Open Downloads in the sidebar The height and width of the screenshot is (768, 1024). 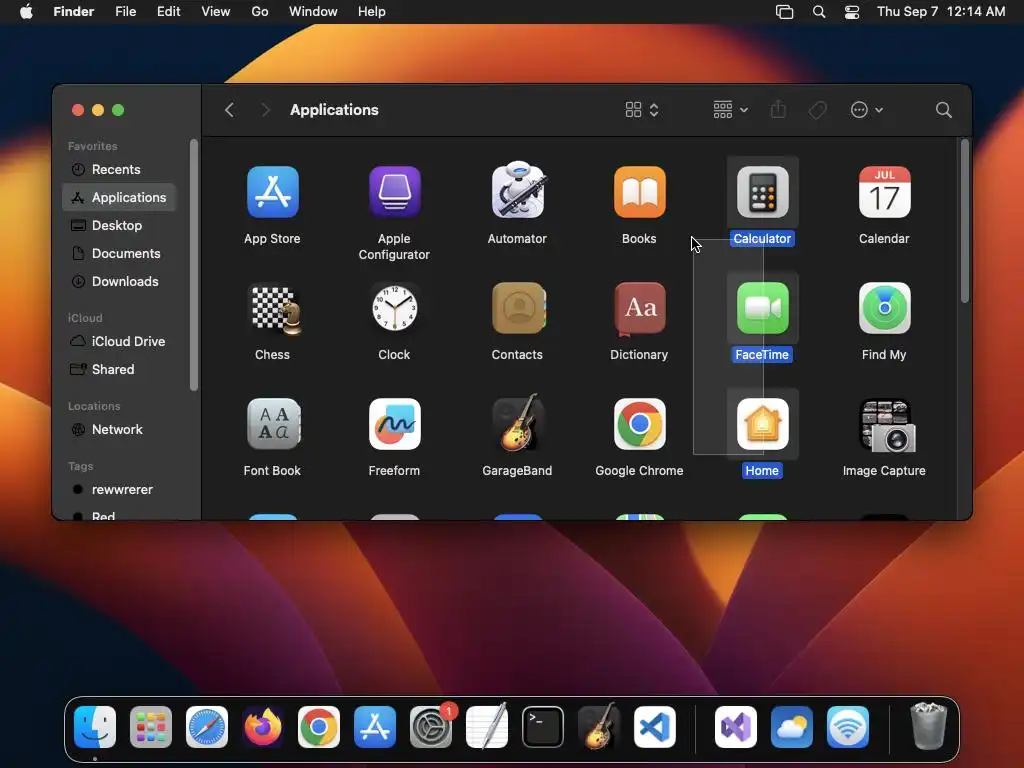pyautogui.click(x=119, y=281)
